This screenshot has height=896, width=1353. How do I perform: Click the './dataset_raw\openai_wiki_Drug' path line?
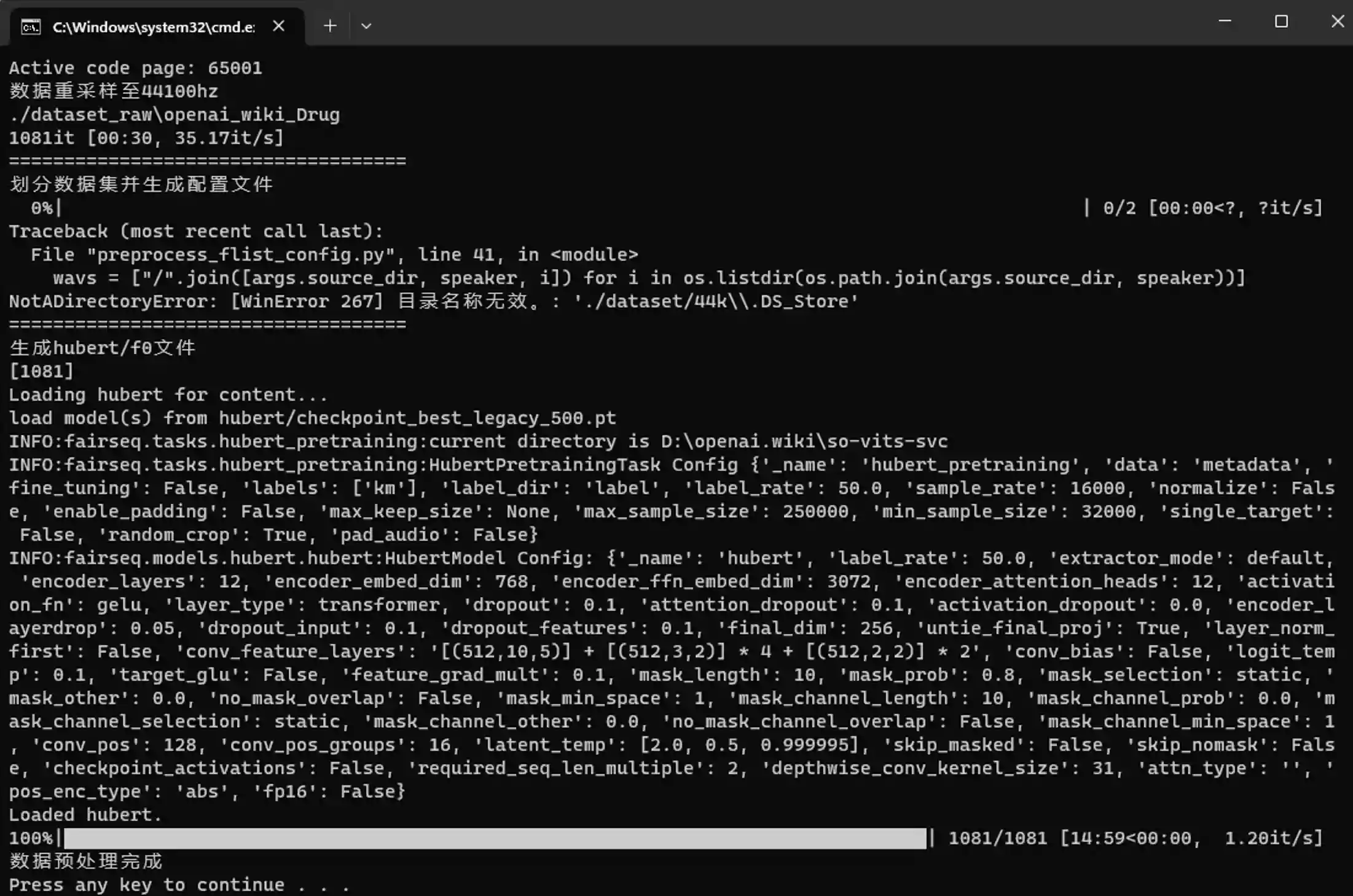pos(175,115)
